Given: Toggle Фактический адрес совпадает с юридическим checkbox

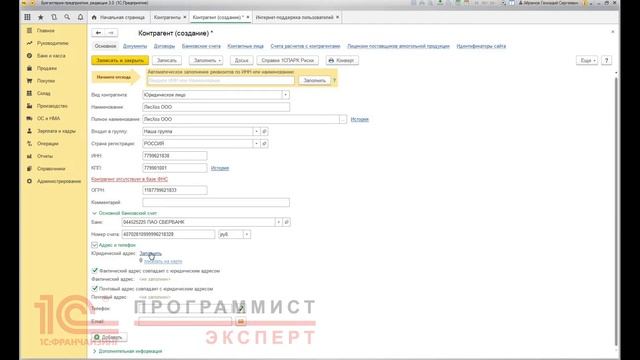Looking at the screenshot, I should coord(95,271).
